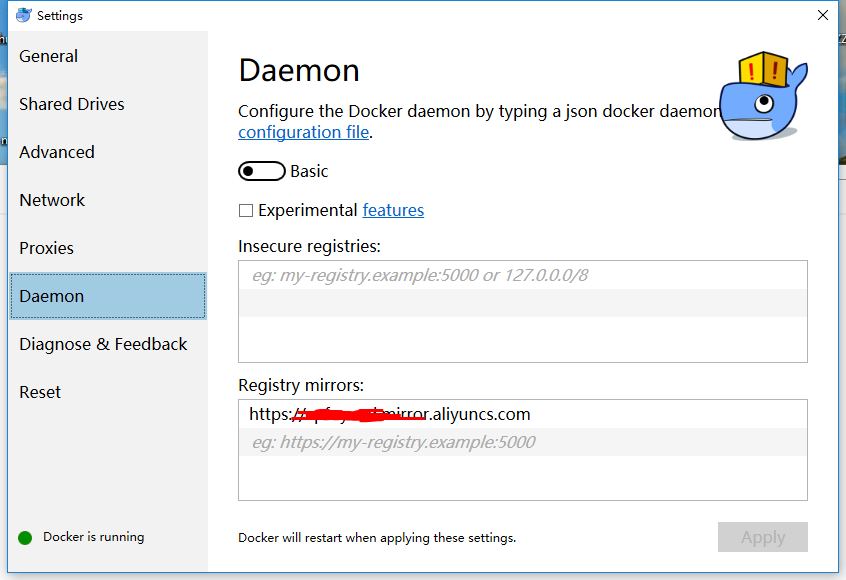Click the Docker whale warning mascot image
Image resolution: width=846 pixels, height=580 pixels.
coord(763,96)
